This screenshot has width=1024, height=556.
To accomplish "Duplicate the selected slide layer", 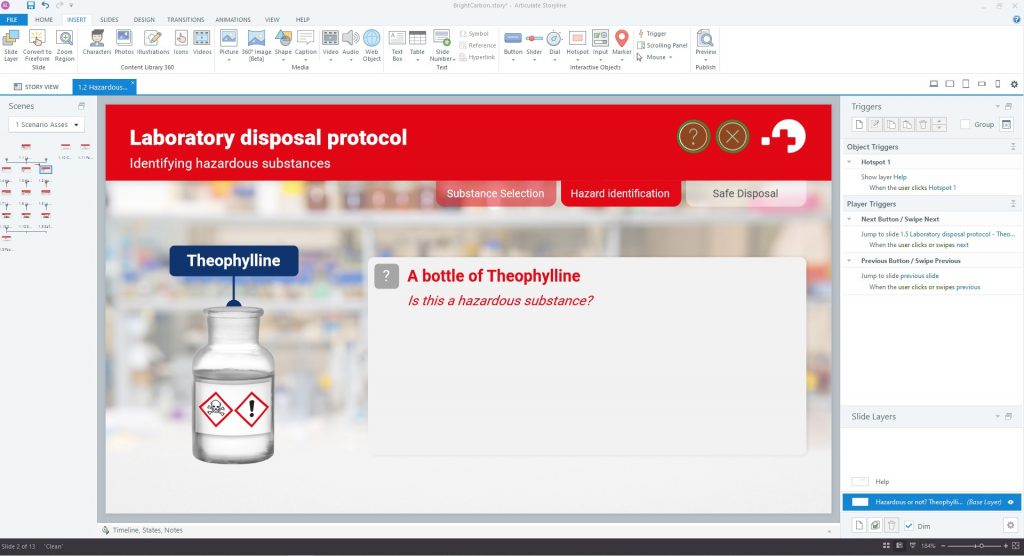I will [x=875, y=525].
